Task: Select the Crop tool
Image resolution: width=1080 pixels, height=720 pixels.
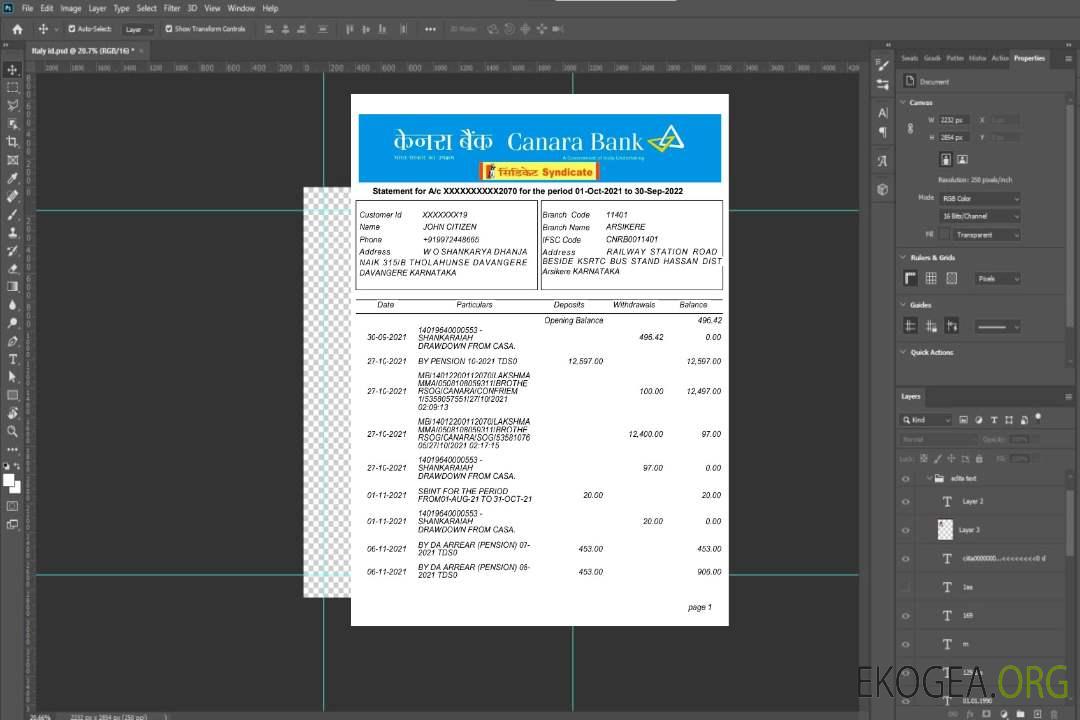Action: [12, 141]
